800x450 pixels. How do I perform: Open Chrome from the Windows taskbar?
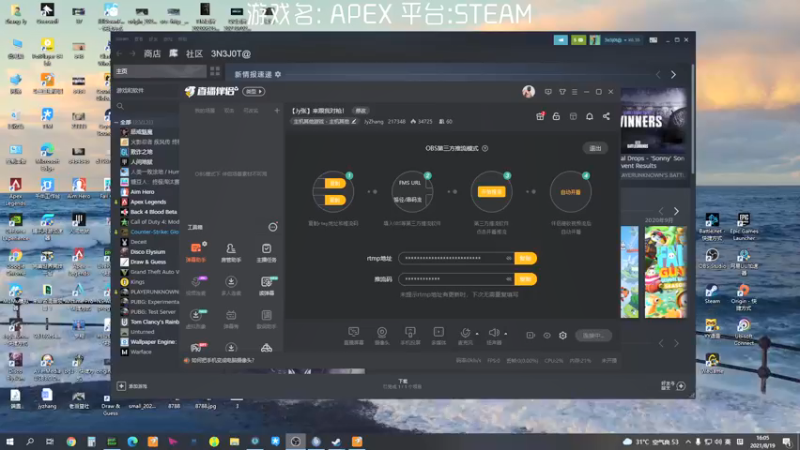pos(71,441)
